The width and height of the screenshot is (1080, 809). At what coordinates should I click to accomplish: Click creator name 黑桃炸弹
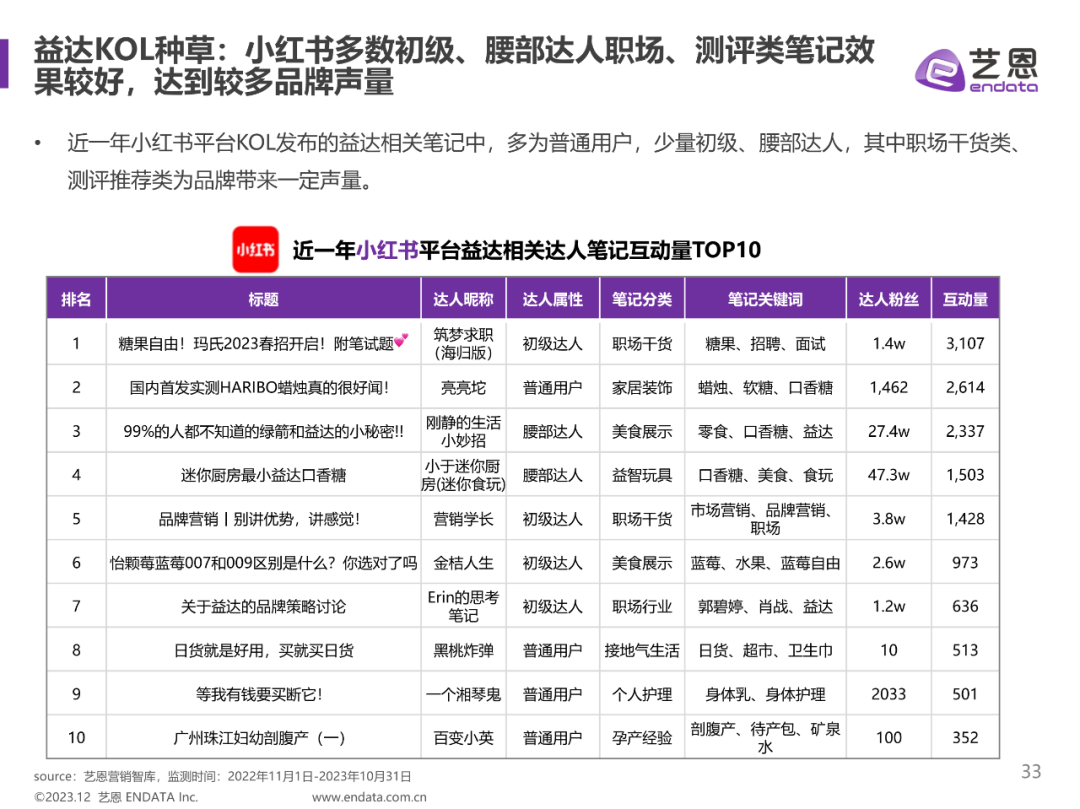tap(463, 651)
